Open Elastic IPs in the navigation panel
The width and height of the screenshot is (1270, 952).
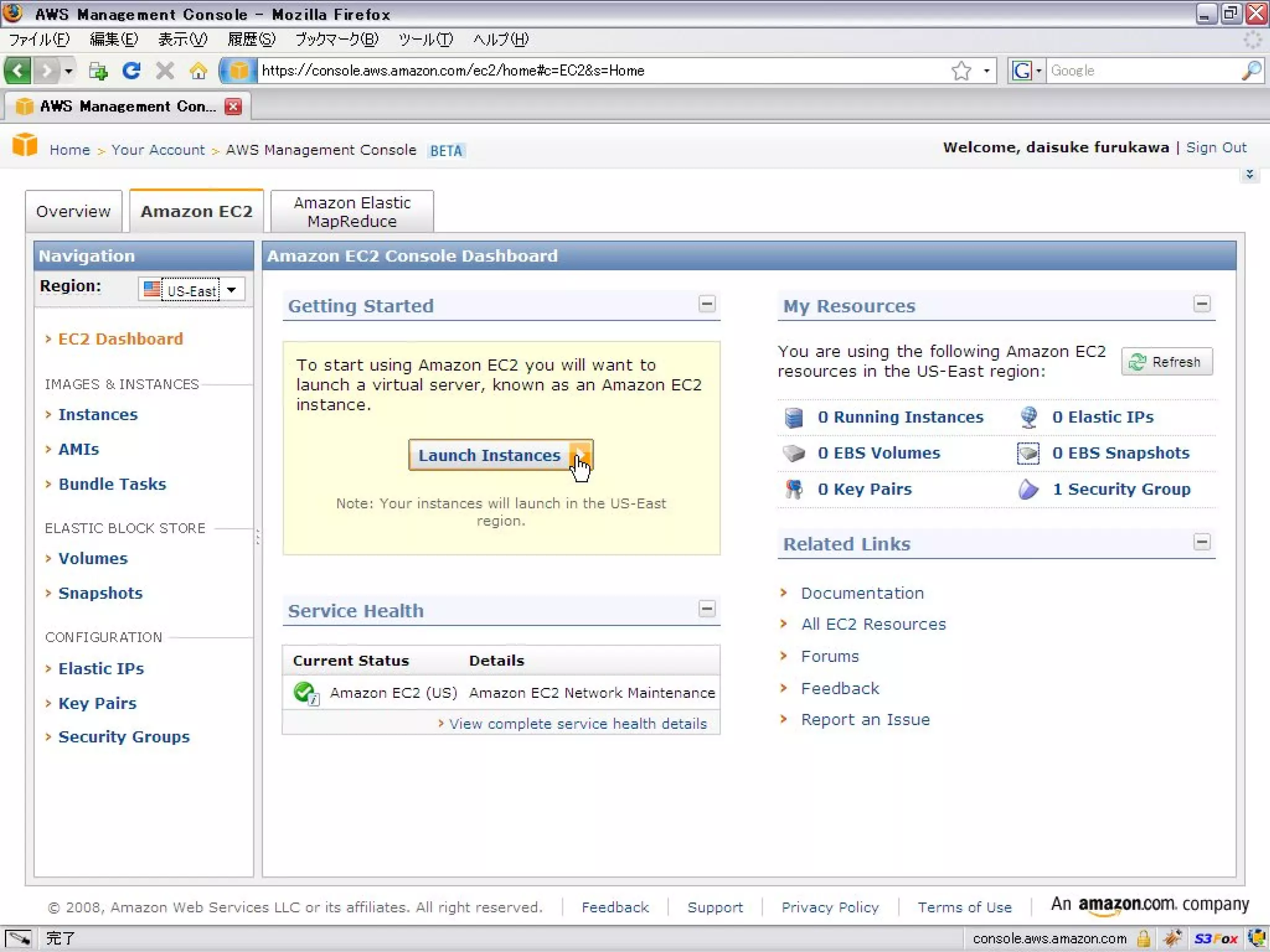point(101,668)
